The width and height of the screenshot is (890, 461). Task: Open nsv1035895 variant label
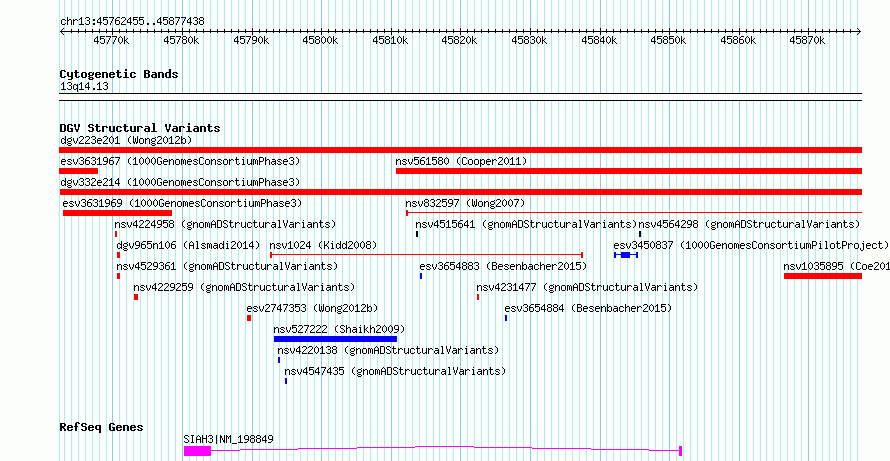tap(837, 266)
